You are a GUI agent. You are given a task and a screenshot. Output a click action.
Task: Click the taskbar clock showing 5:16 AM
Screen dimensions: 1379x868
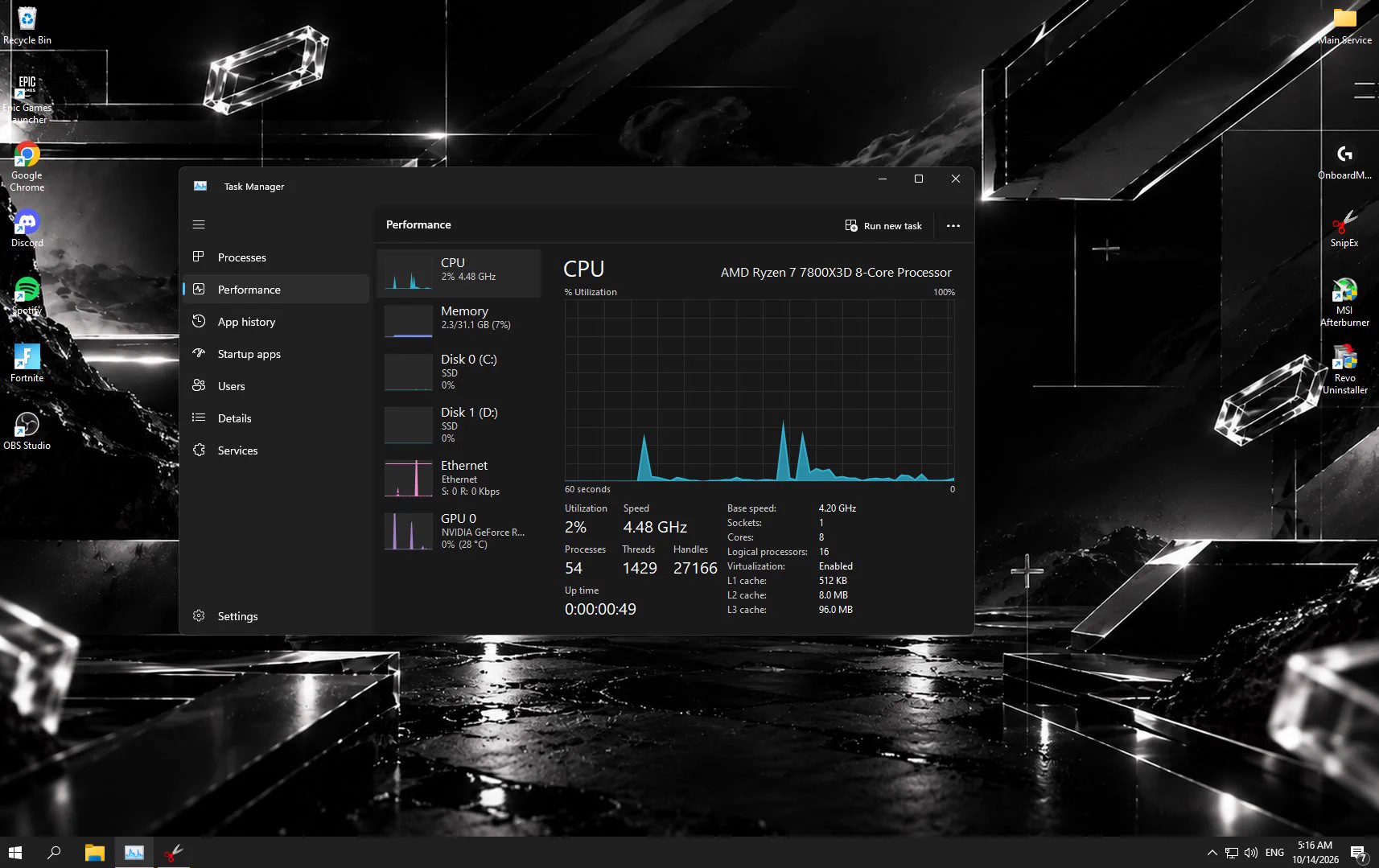[1315, 853]
